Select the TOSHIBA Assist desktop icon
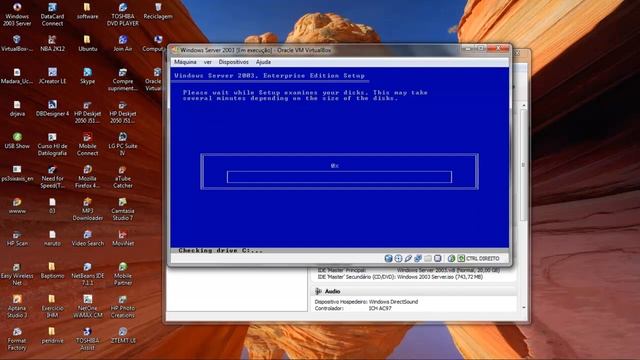This screenshot has width=640, height=360. pyautogui.click(x=87, y=339)
